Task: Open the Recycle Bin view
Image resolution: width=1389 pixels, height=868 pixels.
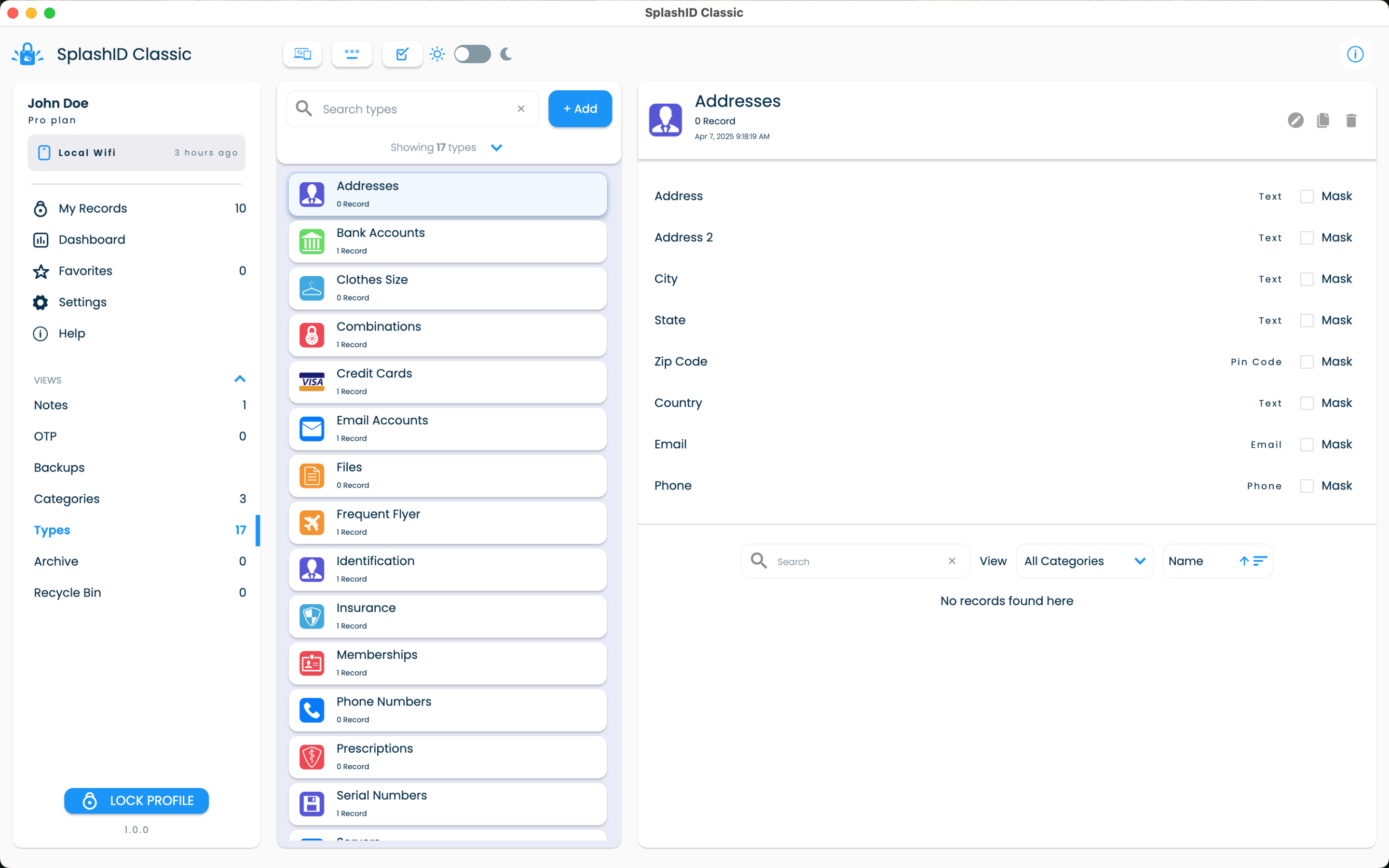Action: 139,593
